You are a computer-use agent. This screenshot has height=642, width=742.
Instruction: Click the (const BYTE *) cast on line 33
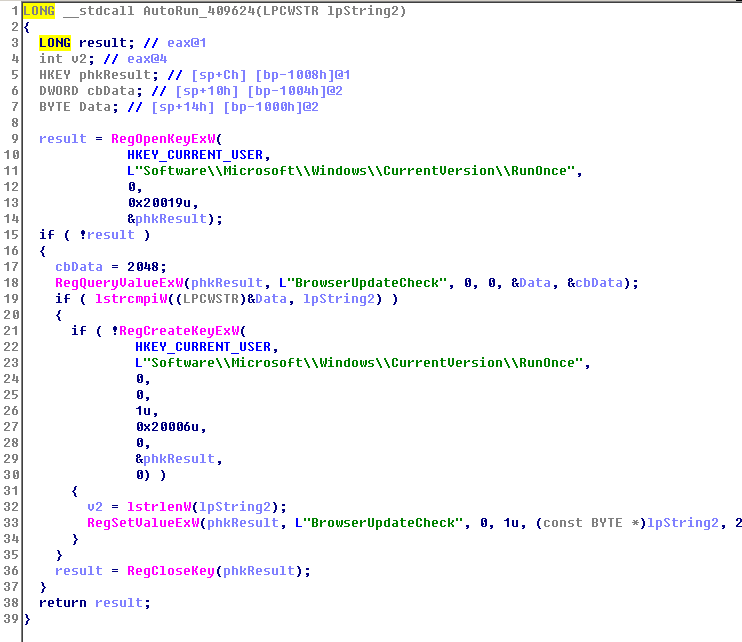click(x=591, y=523)
